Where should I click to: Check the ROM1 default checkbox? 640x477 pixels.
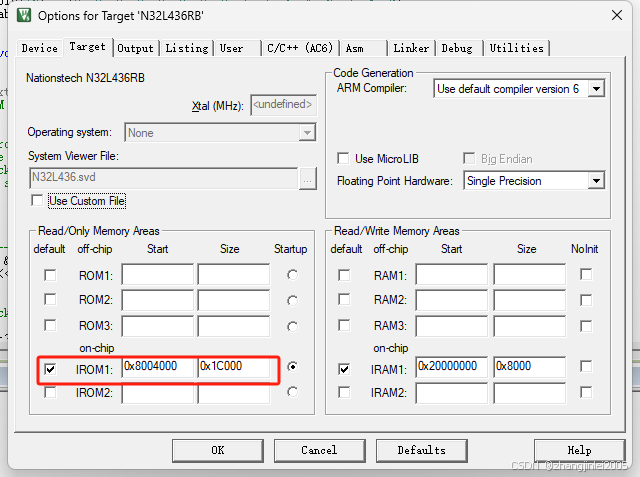tap(50, 275)
